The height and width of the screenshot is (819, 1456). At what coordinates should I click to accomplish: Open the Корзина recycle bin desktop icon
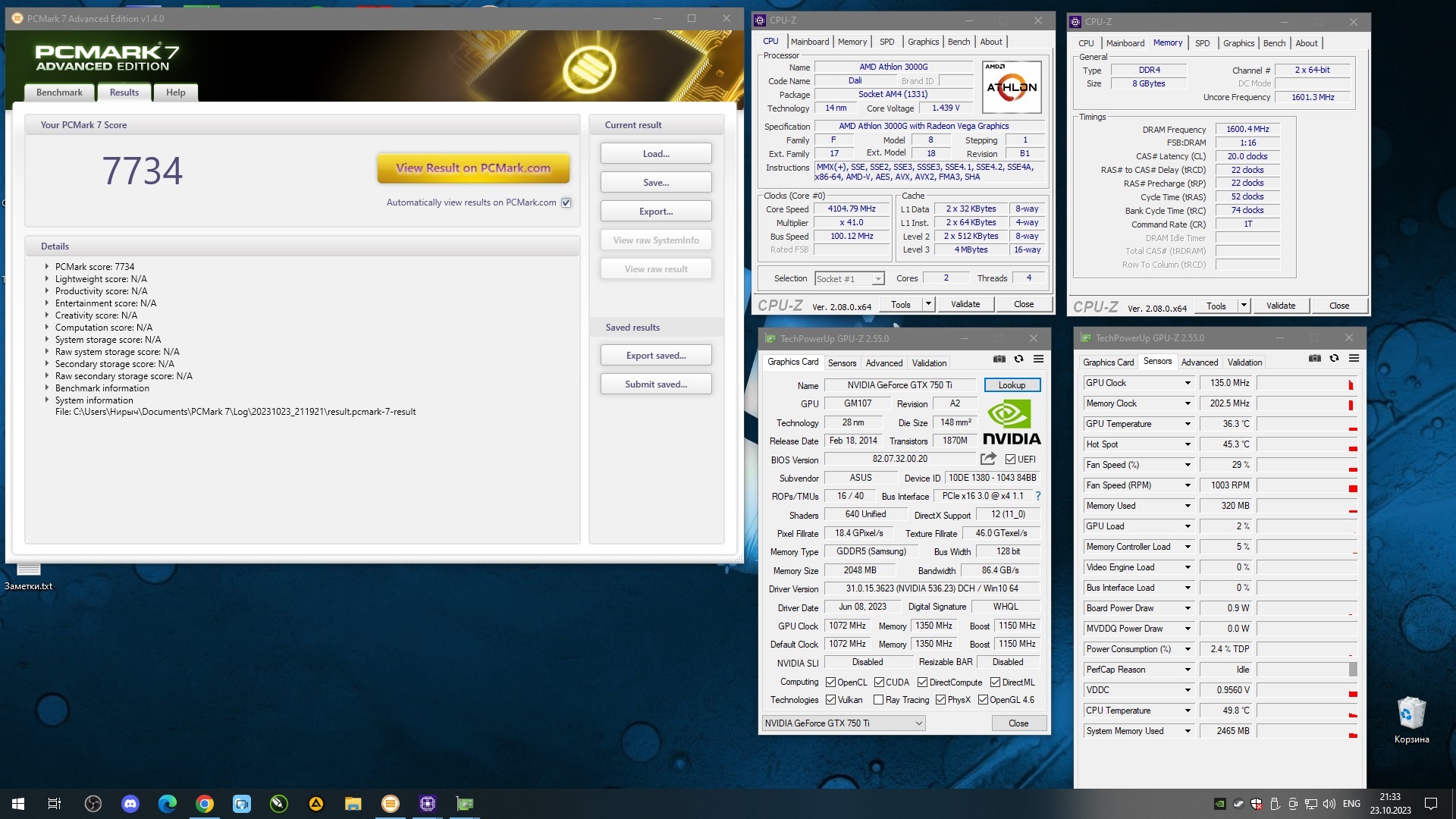[x=1411, y=720]
